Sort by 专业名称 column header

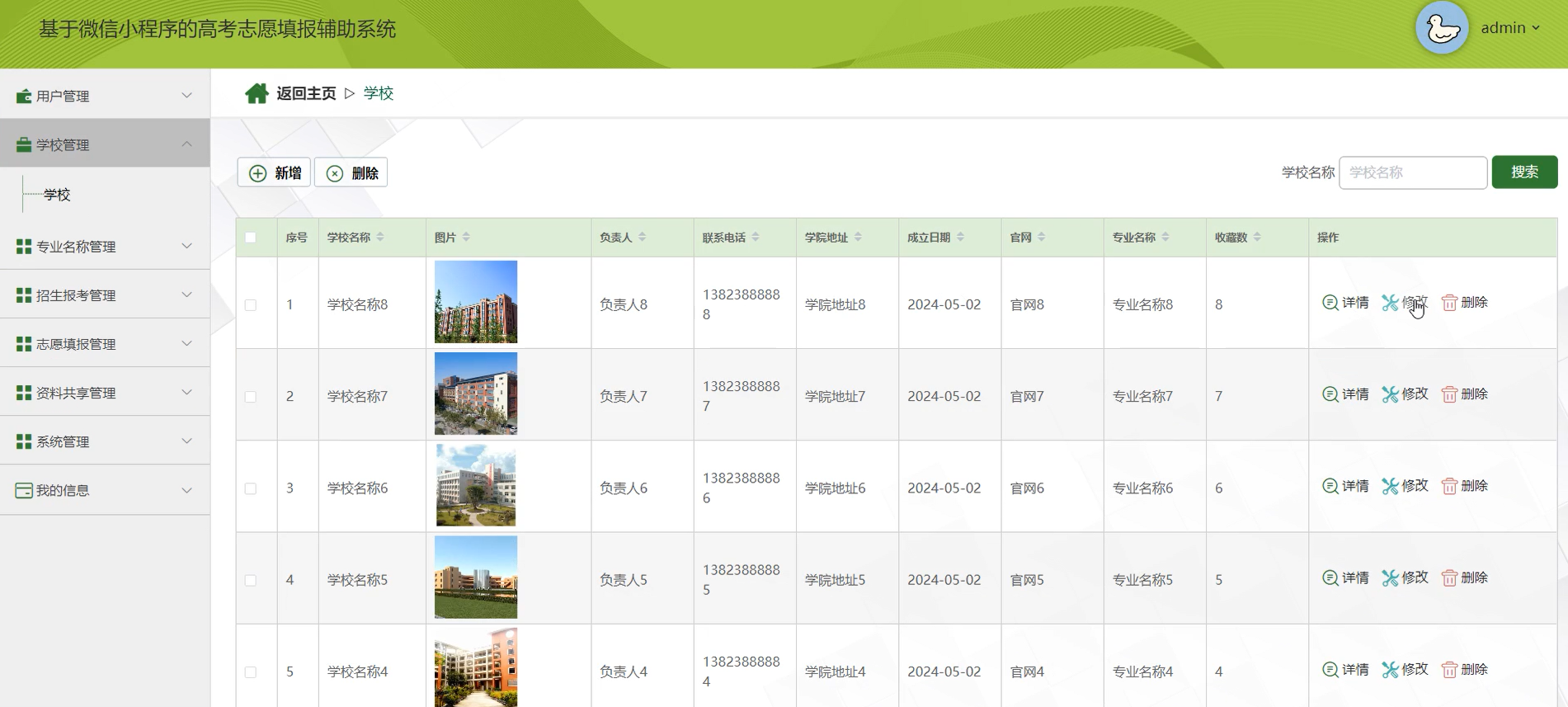1141,238
